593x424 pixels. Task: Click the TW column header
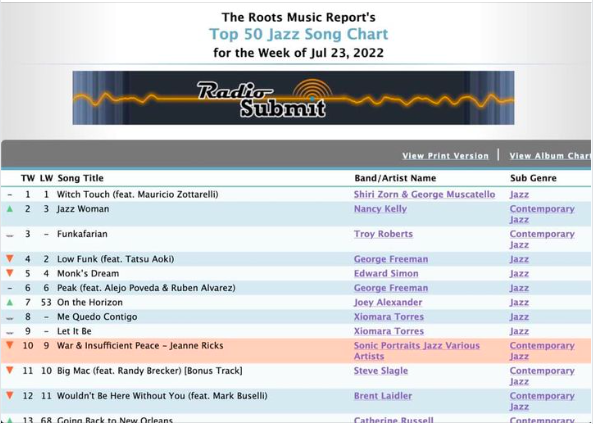[28, 178]
